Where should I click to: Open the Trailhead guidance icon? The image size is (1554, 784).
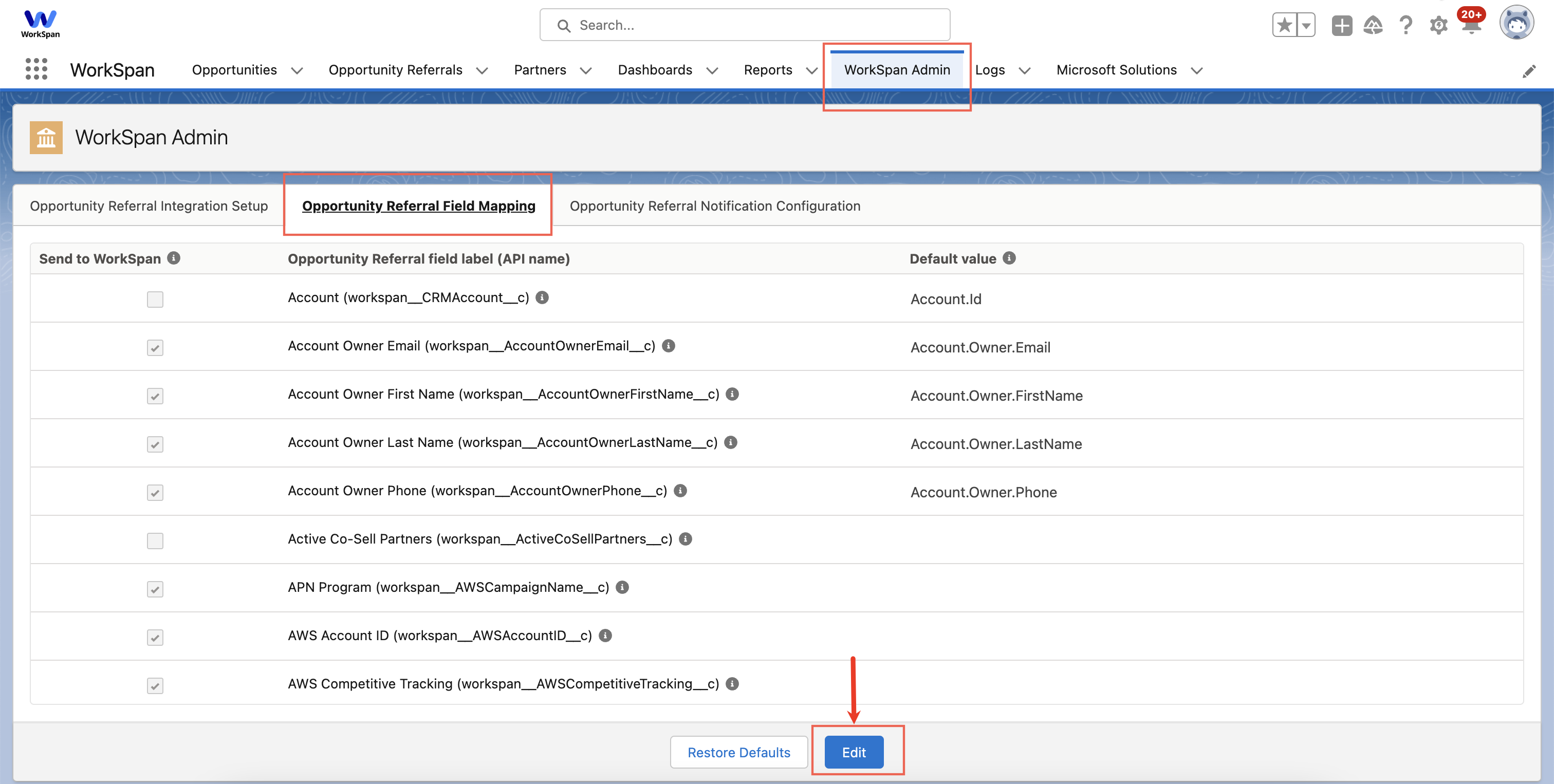point(1373,25)
